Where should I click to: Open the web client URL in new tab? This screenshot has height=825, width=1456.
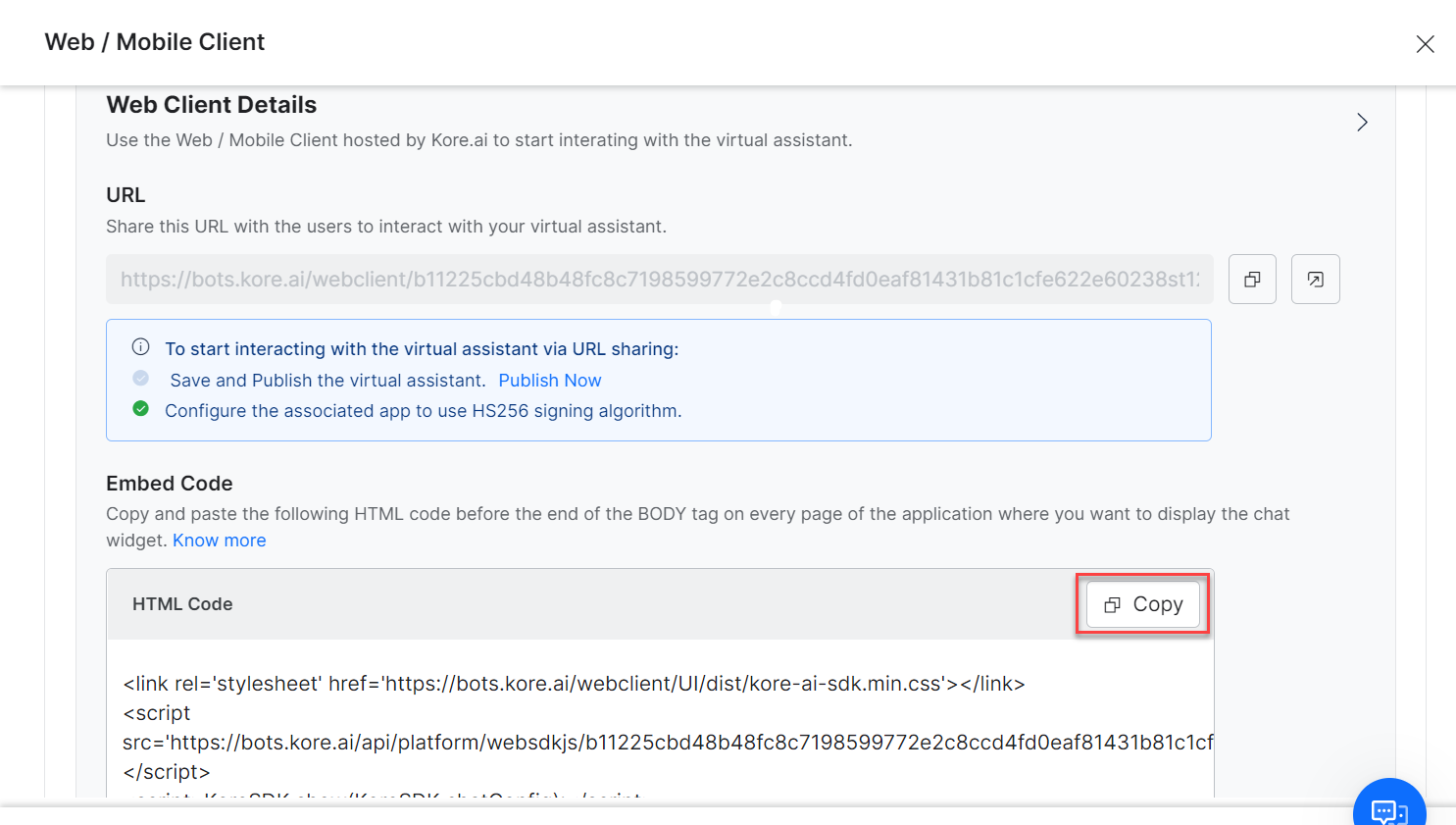pos(1315,280)
